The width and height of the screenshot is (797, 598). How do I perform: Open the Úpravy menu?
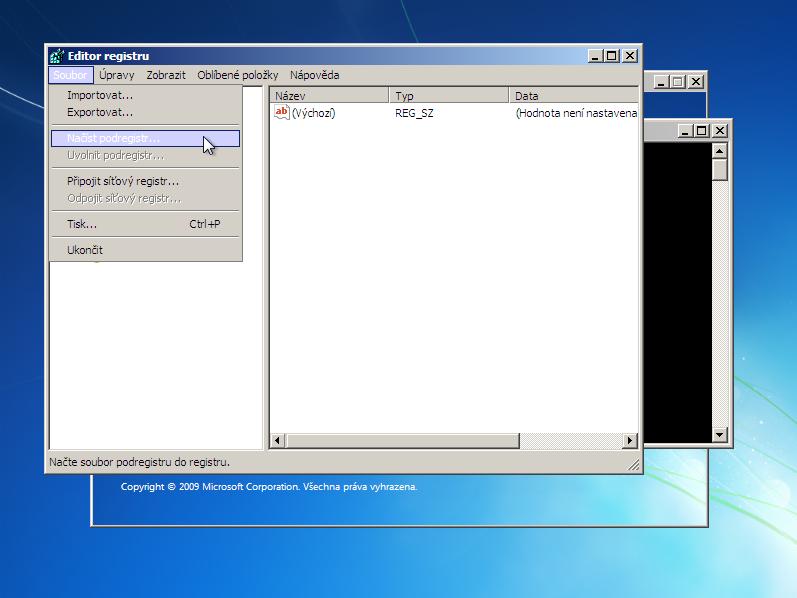click(x=117, y=75)
